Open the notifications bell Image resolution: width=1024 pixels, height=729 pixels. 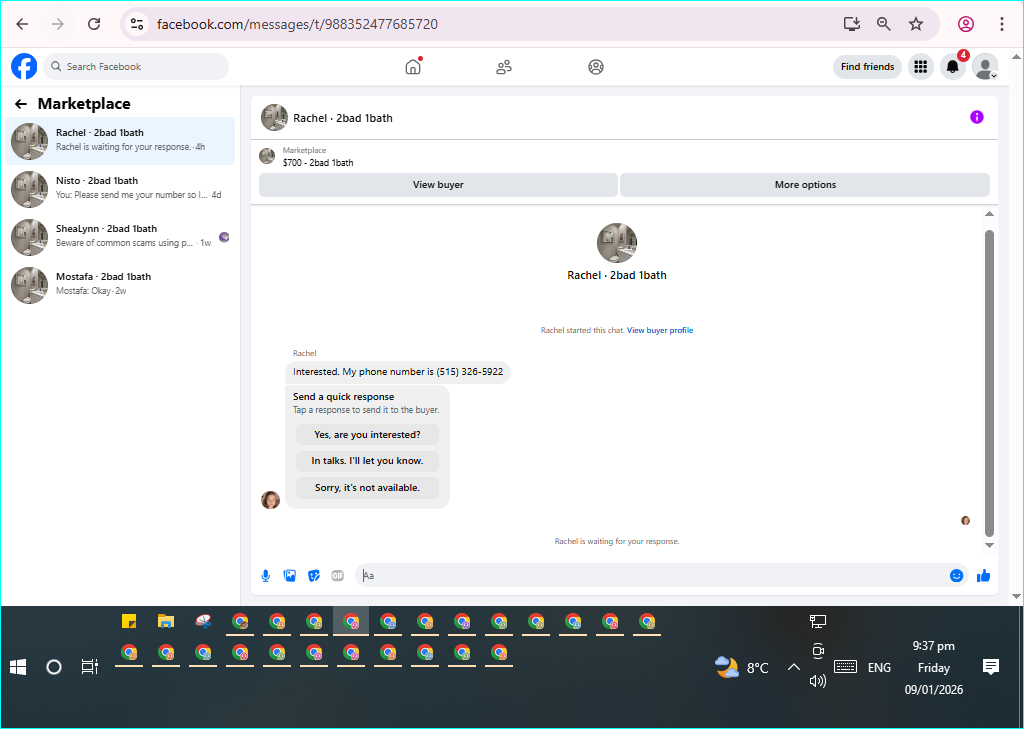(x=953, y=67)
